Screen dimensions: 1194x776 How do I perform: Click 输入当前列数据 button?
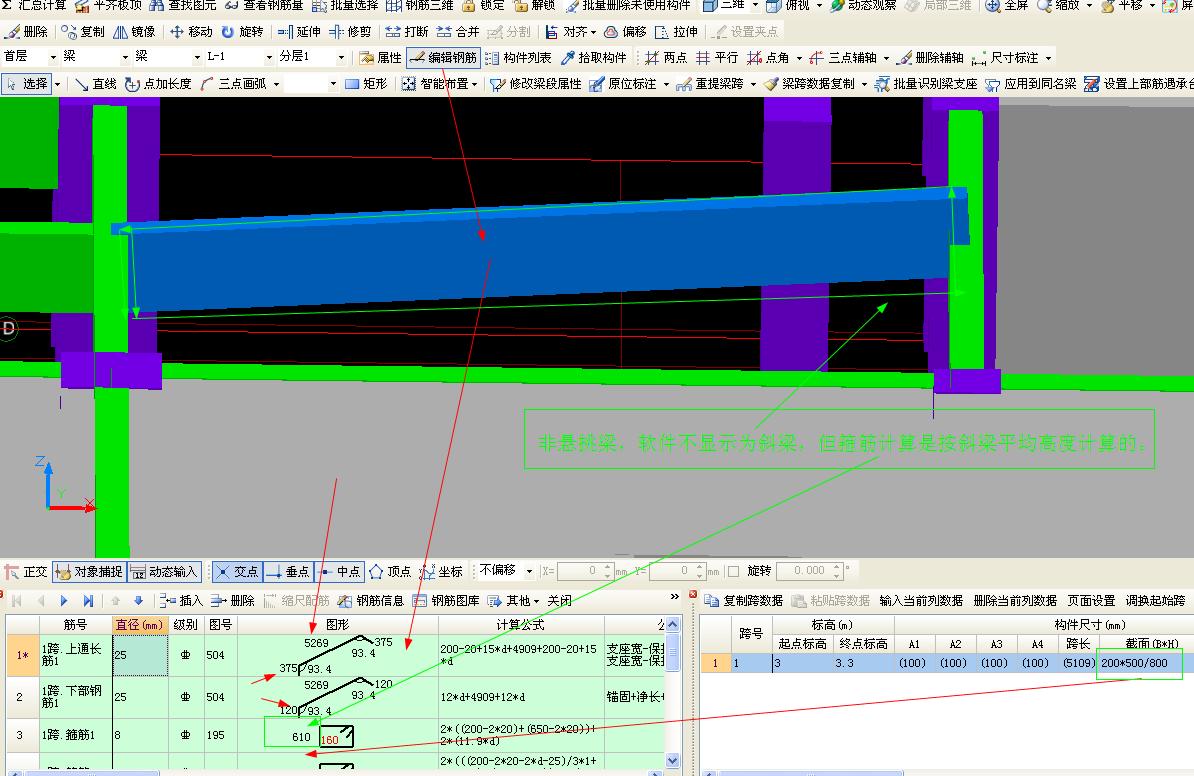(x=921, y=601)
